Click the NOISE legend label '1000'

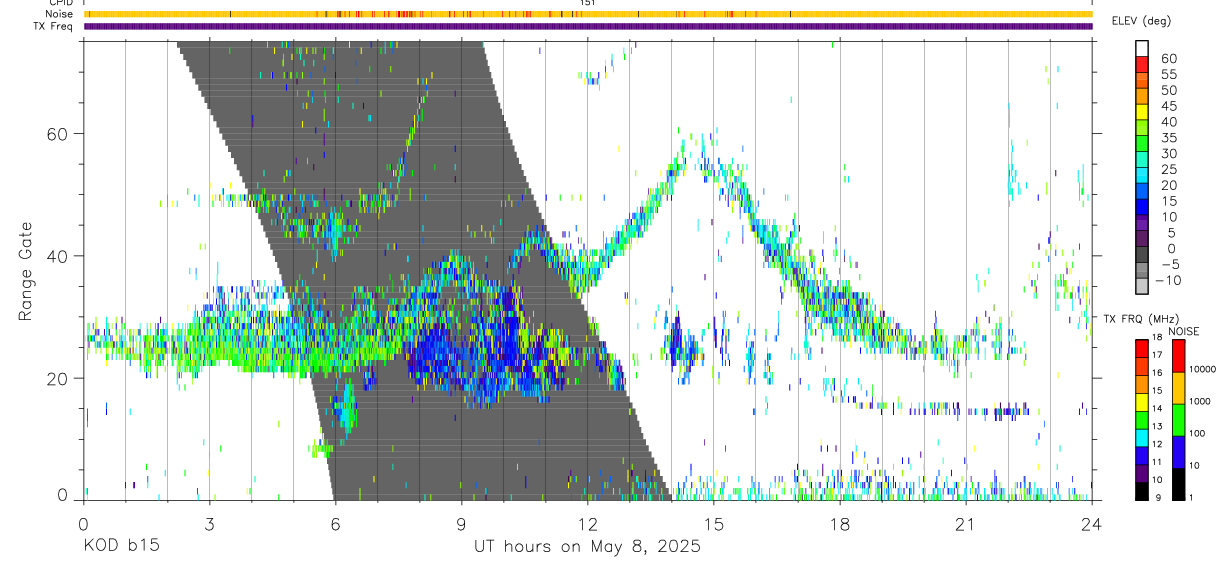click(x=1199, y=402)
